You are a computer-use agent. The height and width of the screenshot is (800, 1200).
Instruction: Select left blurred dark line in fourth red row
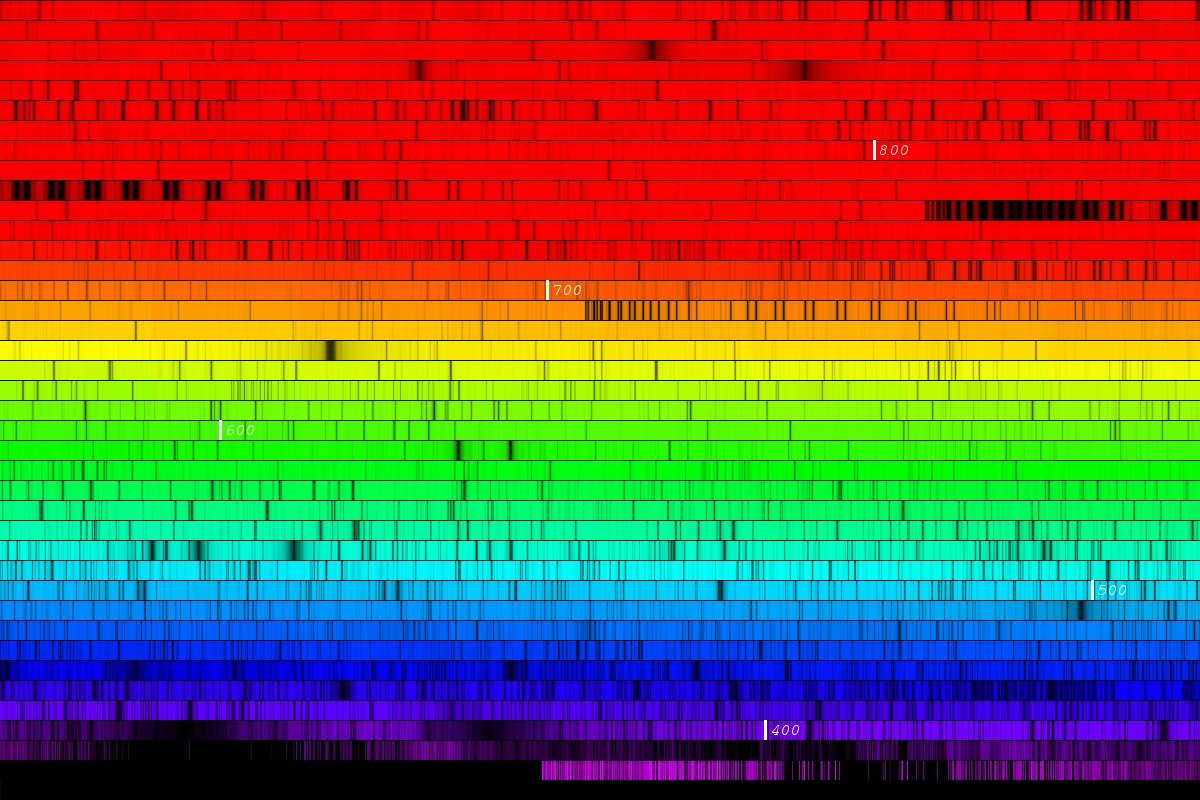click(417, 70)
